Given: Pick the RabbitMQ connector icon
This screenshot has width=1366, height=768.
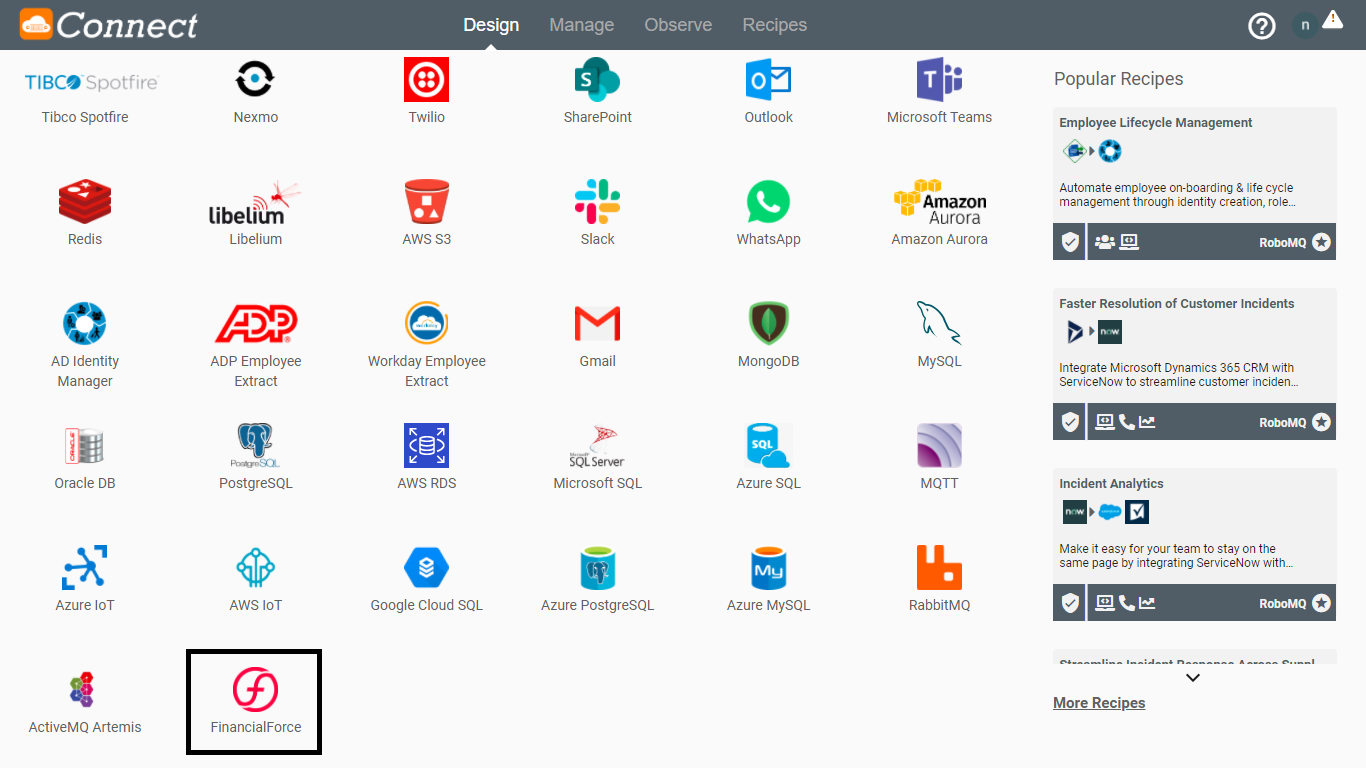Looking at the screenshot, I should coord(939,567).
